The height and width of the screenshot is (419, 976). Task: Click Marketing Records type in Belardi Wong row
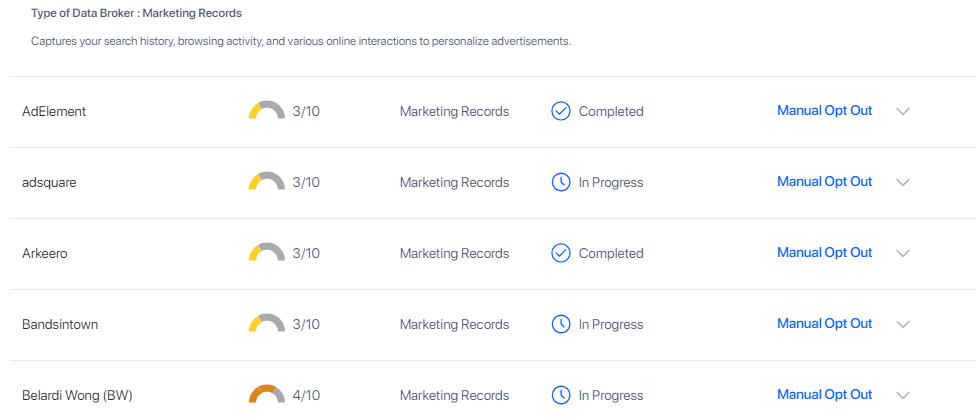point(454,395)
